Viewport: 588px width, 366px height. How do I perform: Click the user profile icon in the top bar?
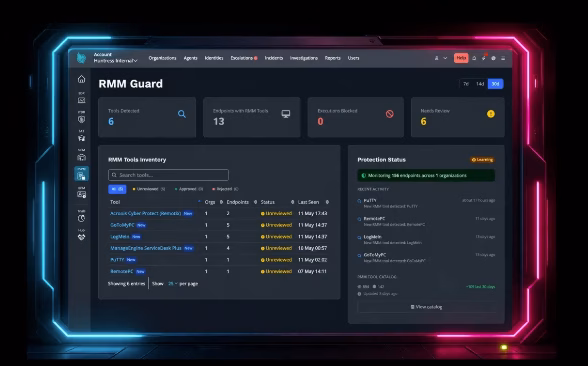(x=436, y=58)
